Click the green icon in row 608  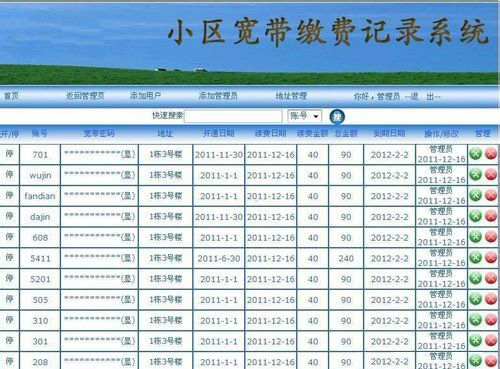click(475, 236)
